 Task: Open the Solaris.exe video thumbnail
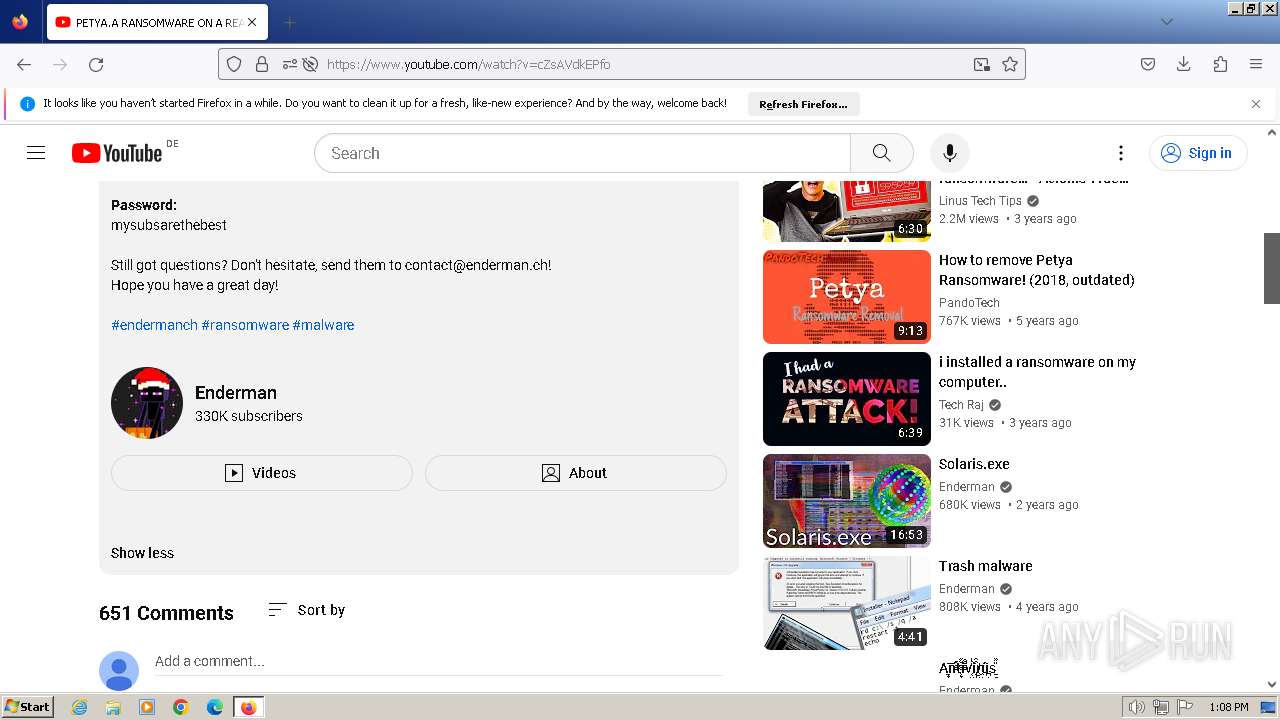(x=847, y=501)
